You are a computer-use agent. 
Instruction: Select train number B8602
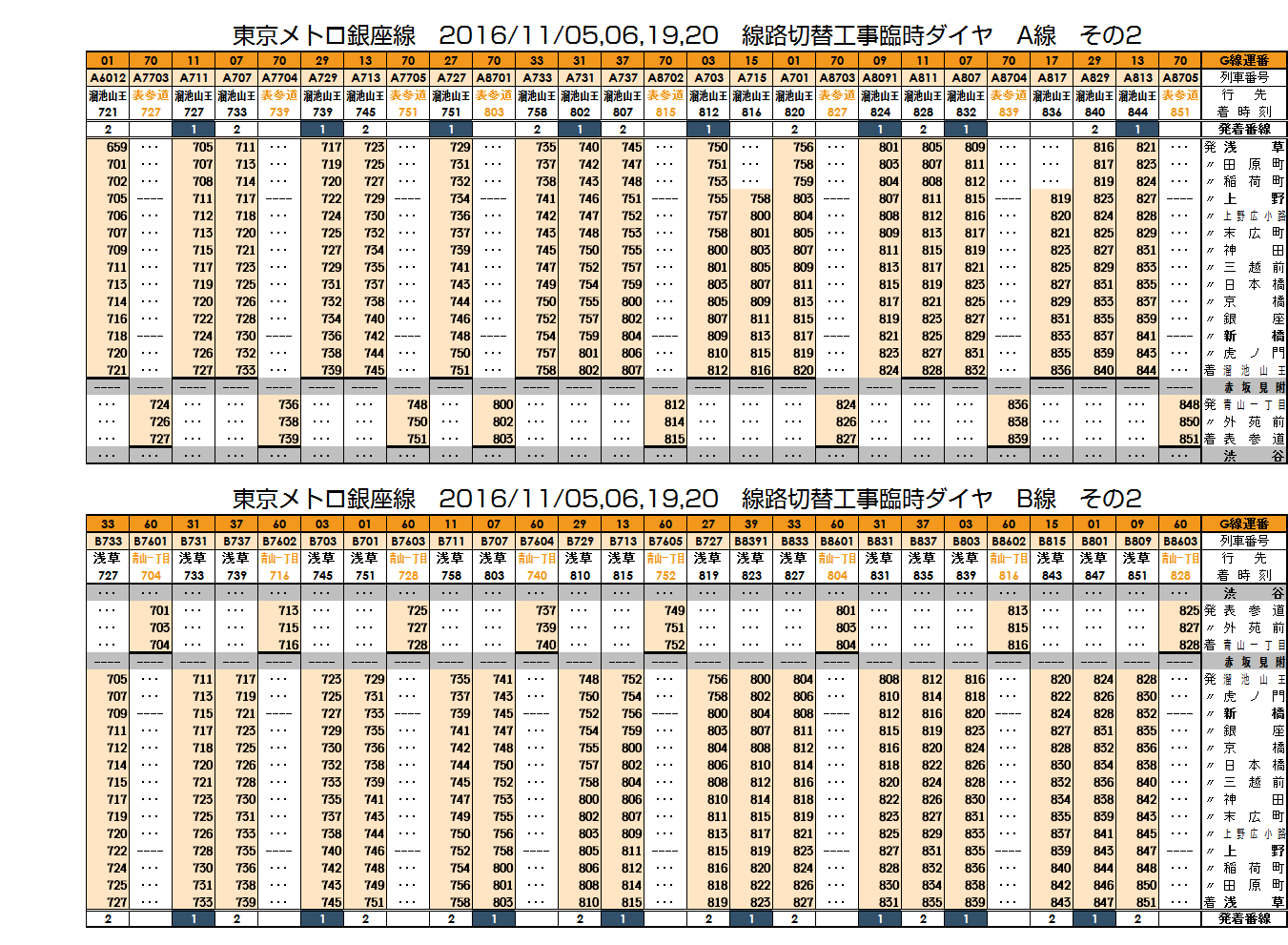point(1009,542)
